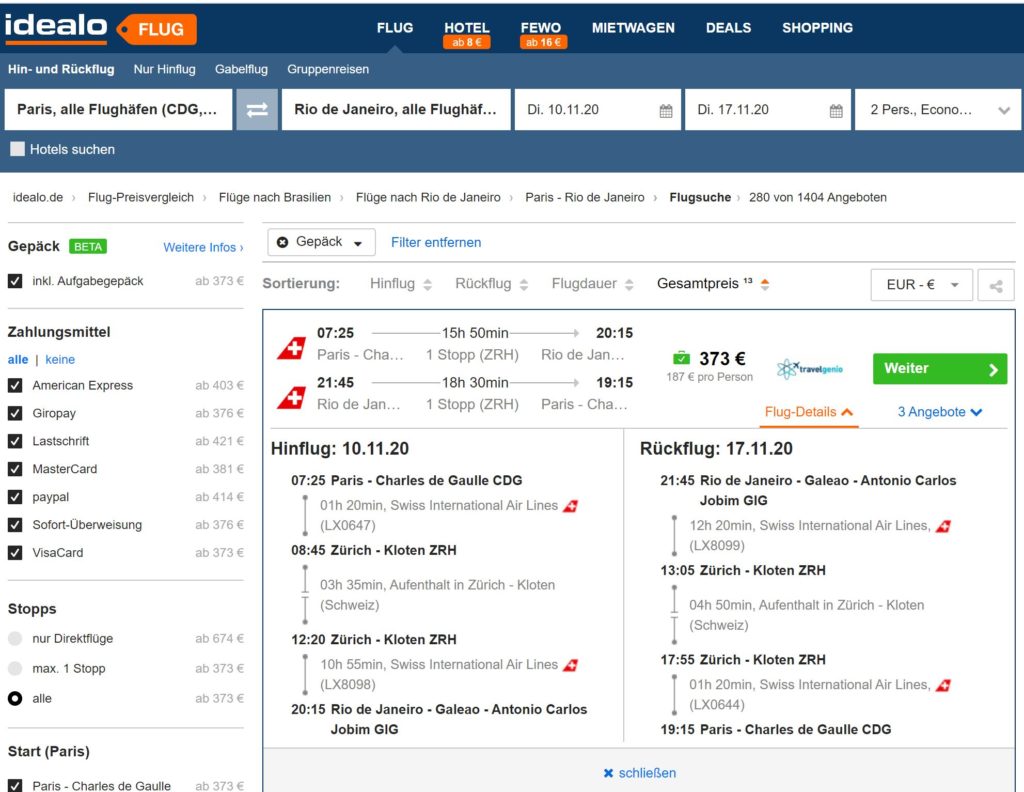The width and height of the screenshot is (1024, 792).
Task: Uncheck VisaCard payment option
Action: pyautogui.click(x=15, y=553)
